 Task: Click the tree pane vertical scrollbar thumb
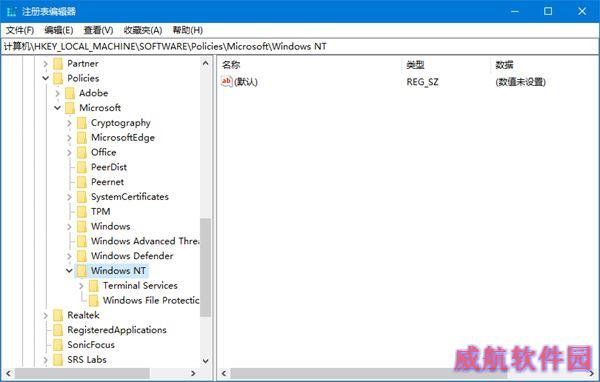[205, 267]
